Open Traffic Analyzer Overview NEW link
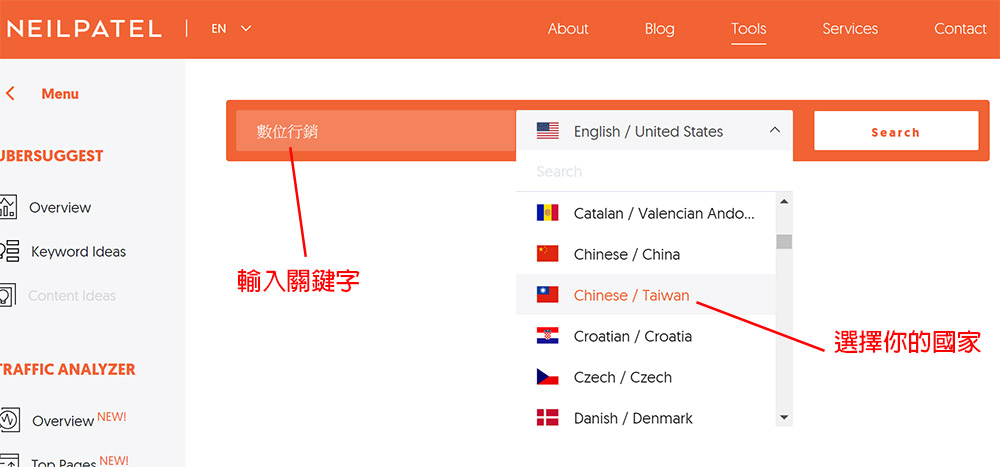 click(x=79, y=420)
